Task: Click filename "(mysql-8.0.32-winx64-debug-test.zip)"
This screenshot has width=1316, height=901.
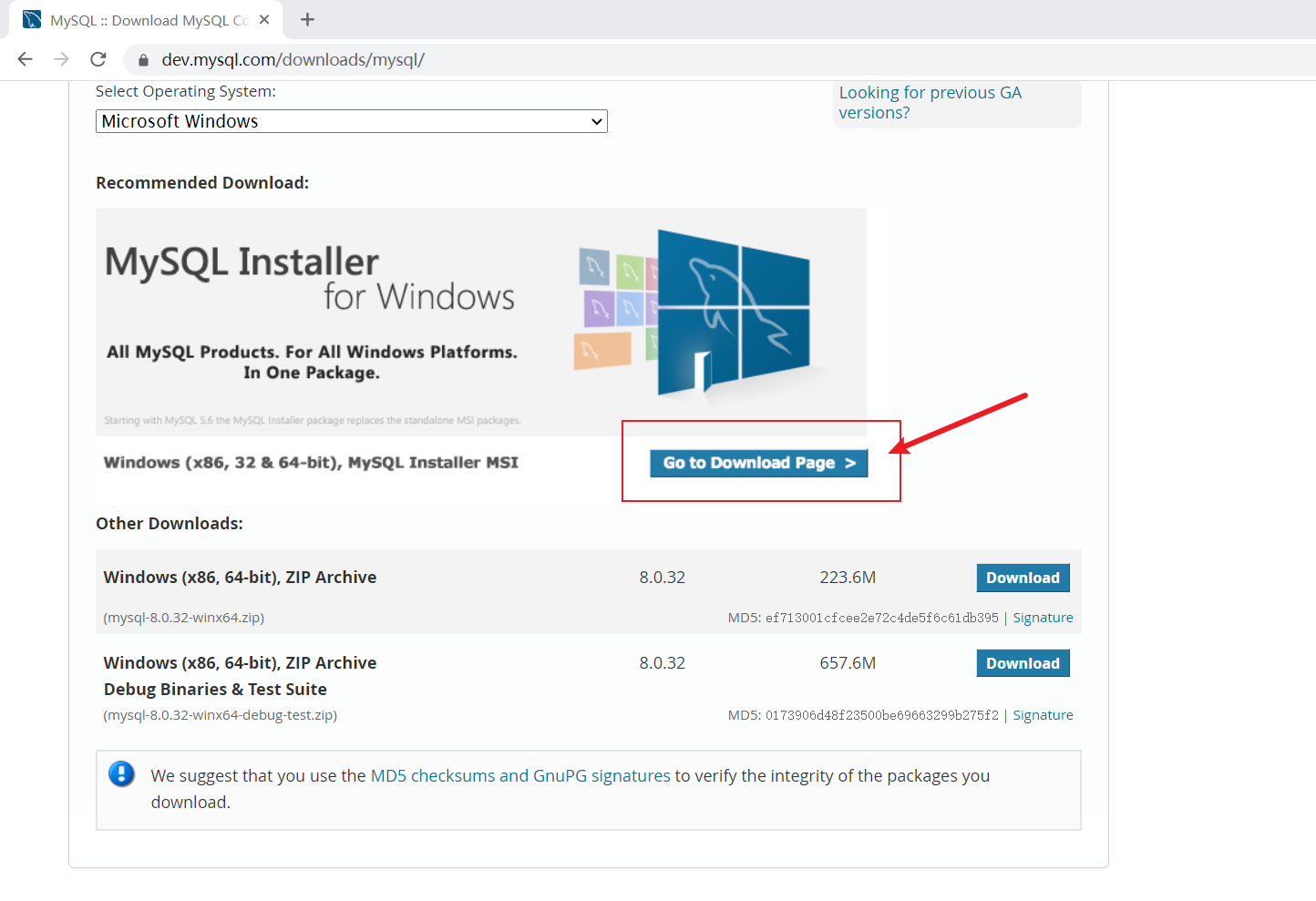Action: click(221, 715)
